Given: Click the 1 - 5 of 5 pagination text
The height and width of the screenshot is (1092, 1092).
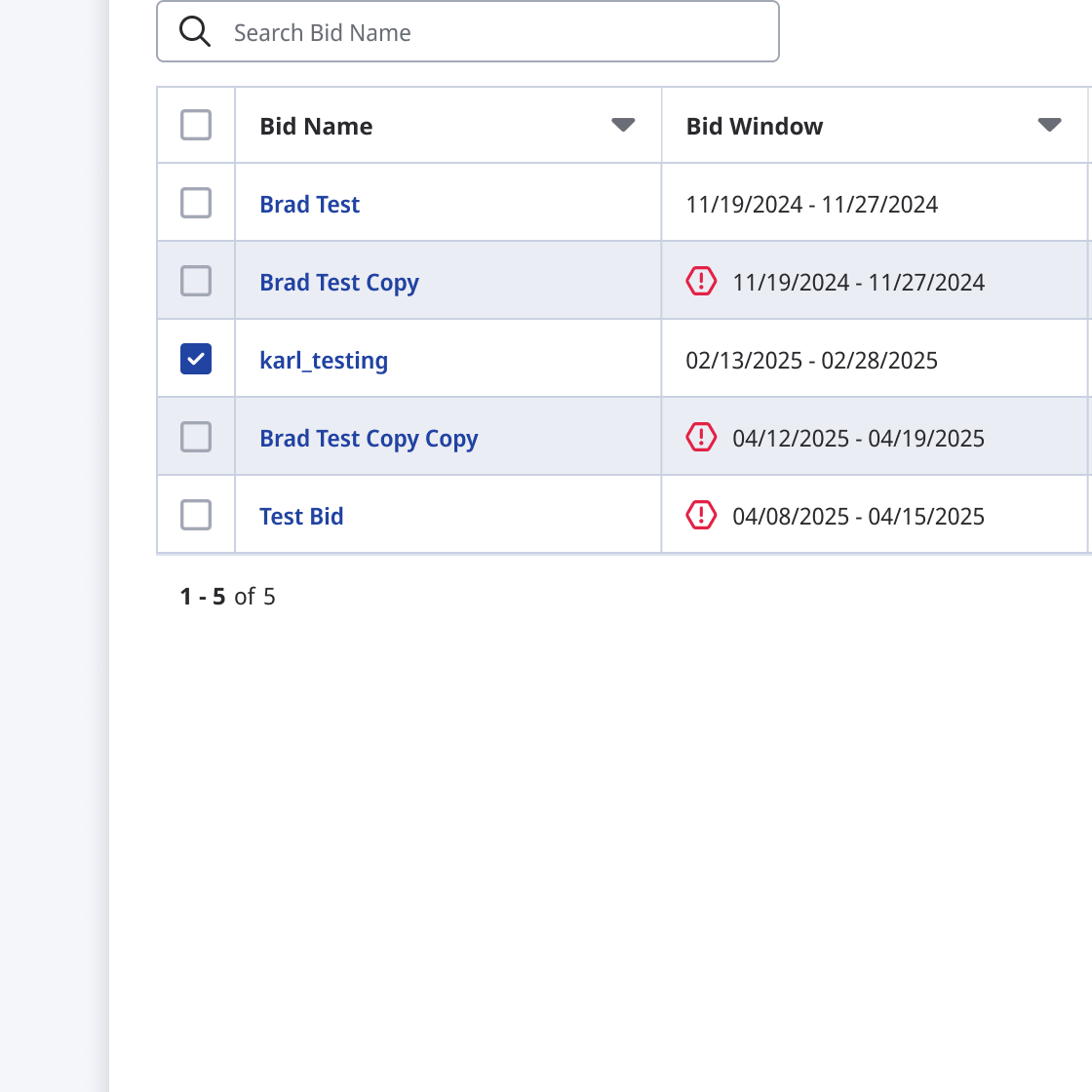Looking at the screenshot, I should point(228,596).
